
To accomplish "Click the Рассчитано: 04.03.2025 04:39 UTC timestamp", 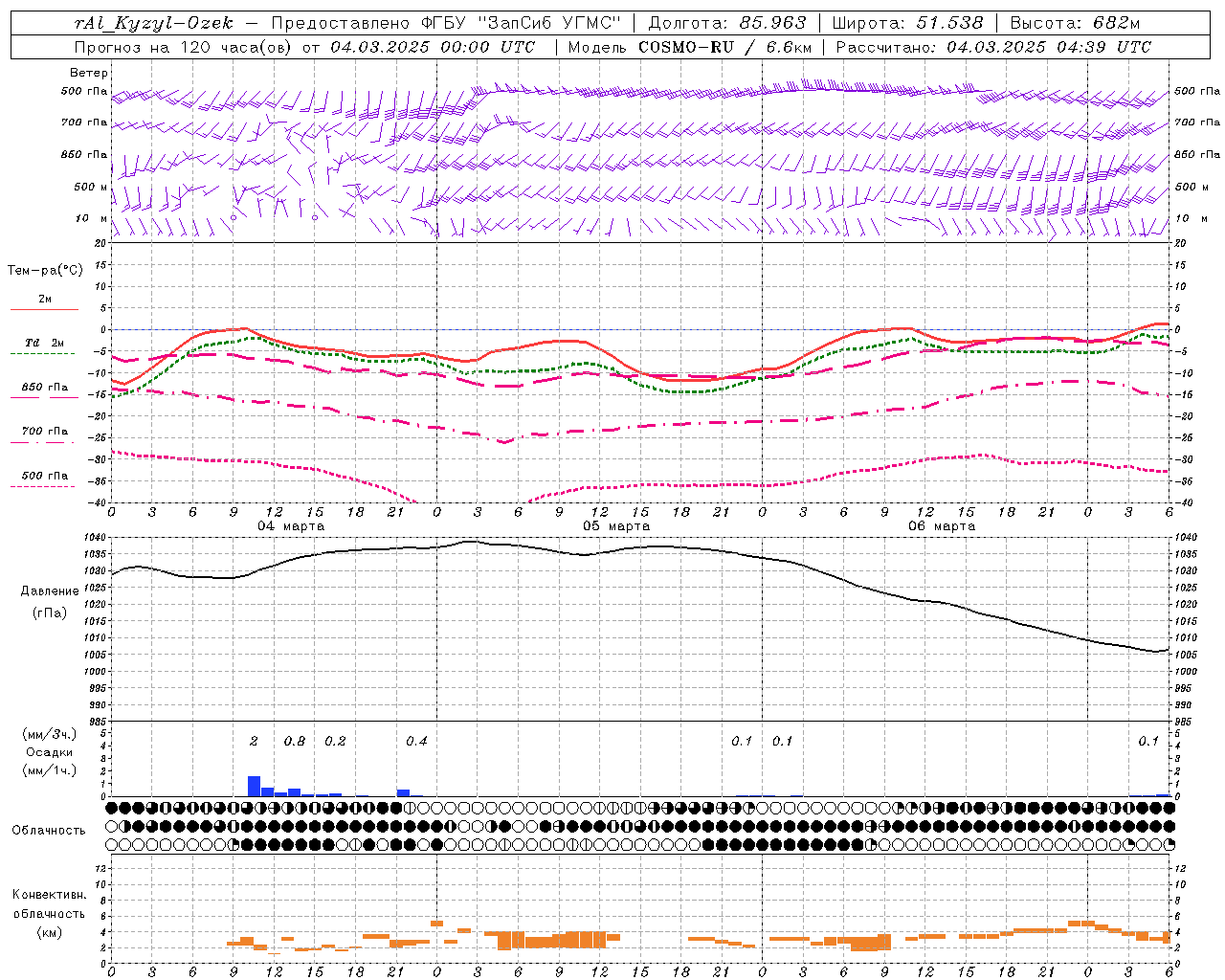I will click(993, 47).
